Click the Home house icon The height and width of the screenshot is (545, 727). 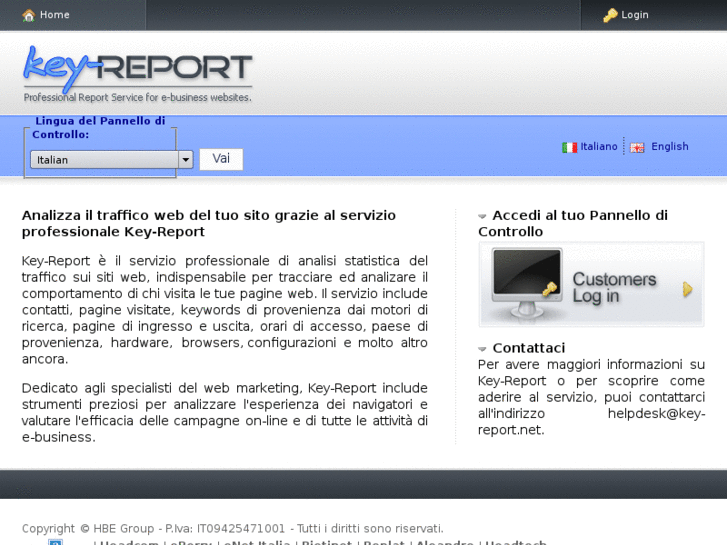(x=29, y=15)
